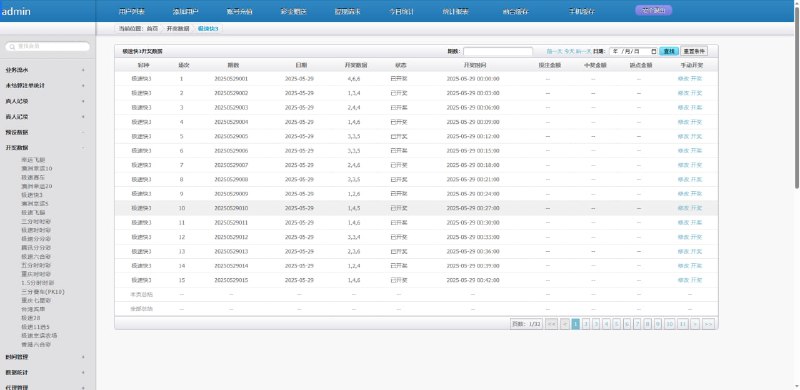Viewport: 800px width, 390px height.
Task: Click the 重置条件 reset button
Action: [694, 52]
